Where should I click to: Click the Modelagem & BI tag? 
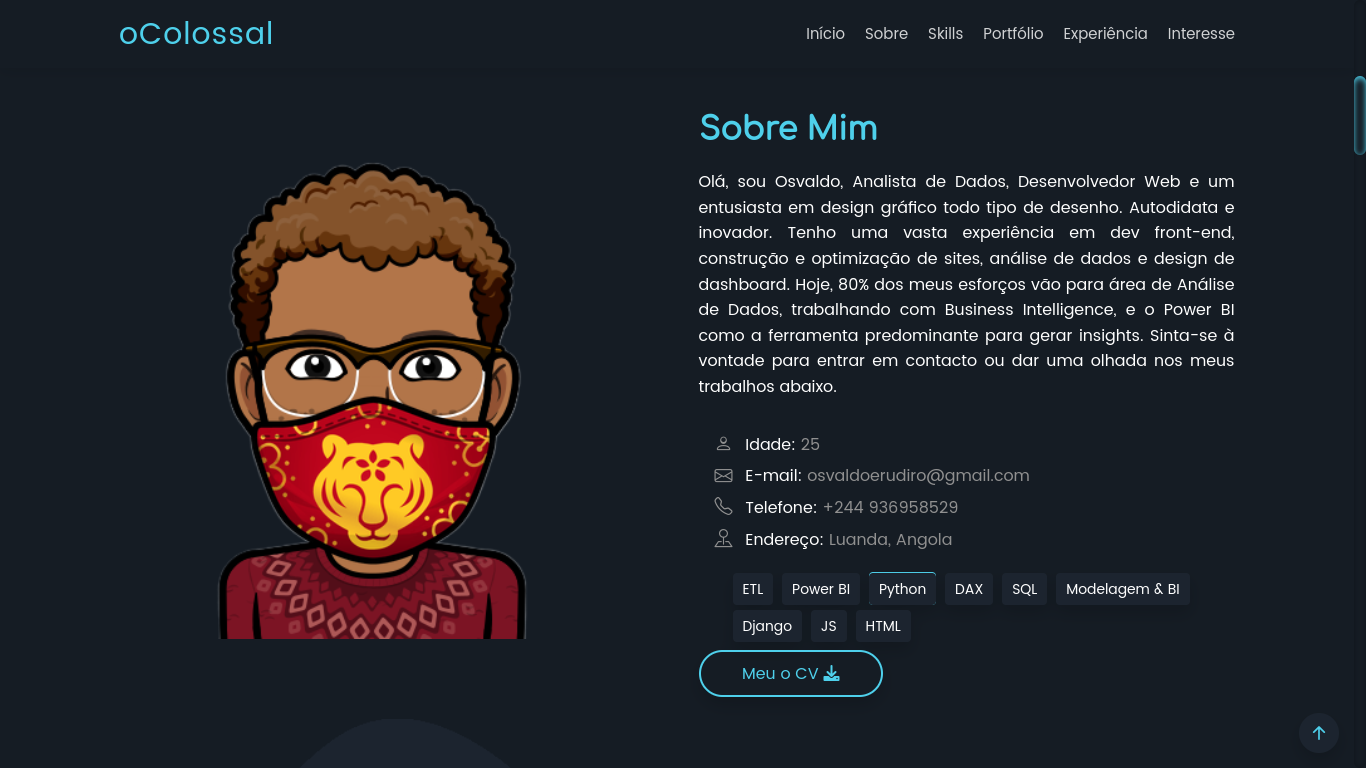point(1122,589)
